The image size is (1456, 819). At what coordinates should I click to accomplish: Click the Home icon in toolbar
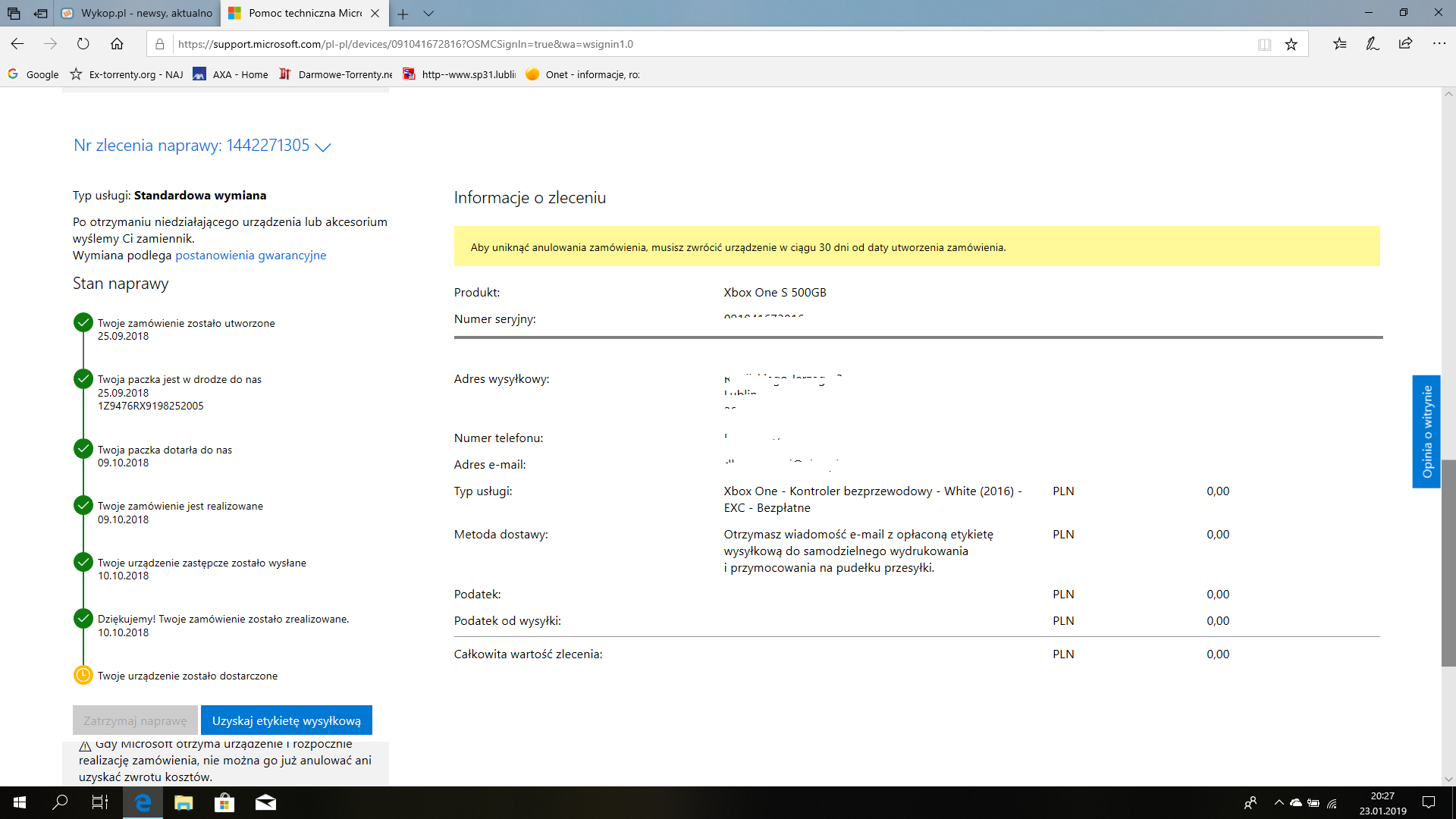click(117, 44)
